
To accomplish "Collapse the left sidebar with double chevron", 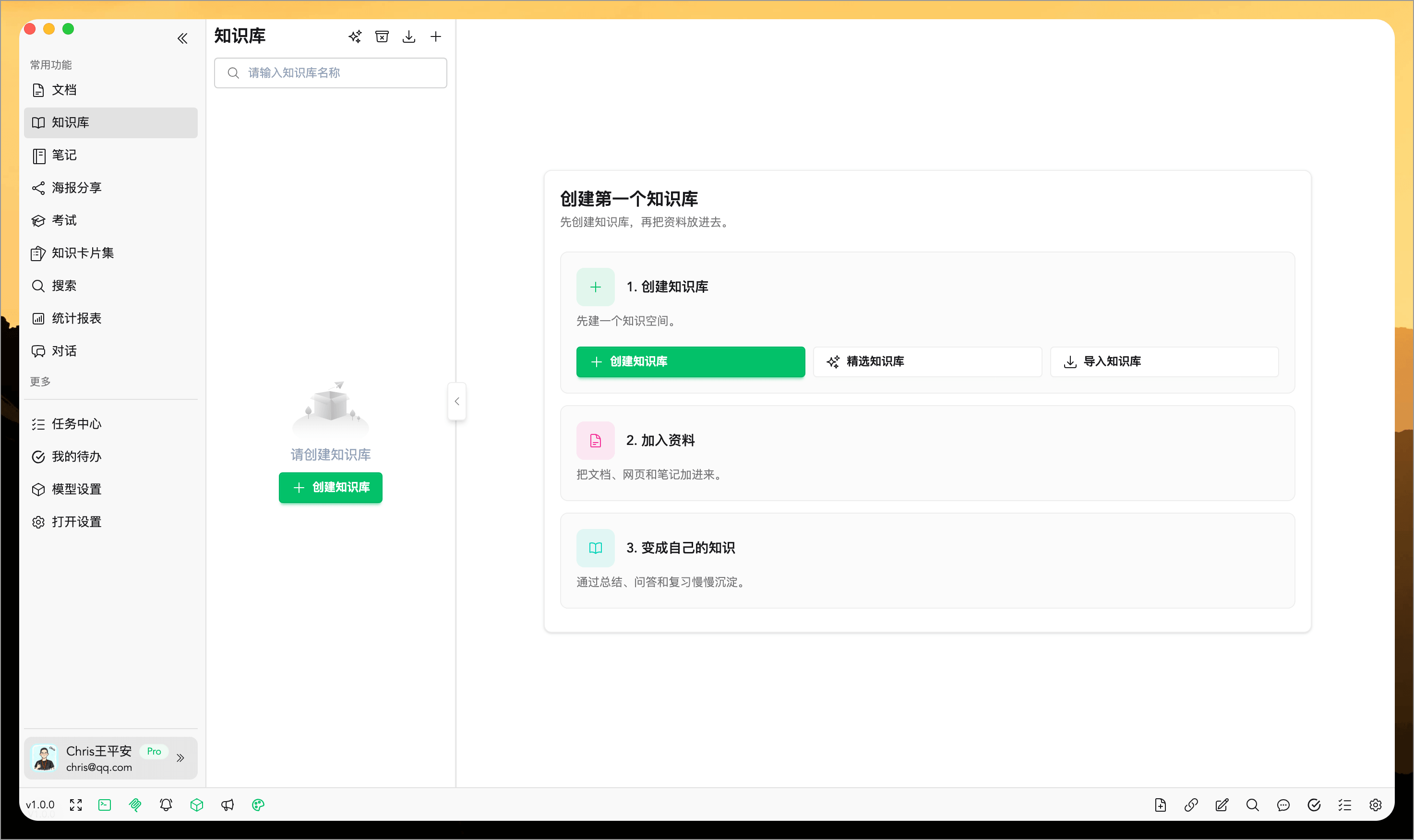I will point(182,37).
